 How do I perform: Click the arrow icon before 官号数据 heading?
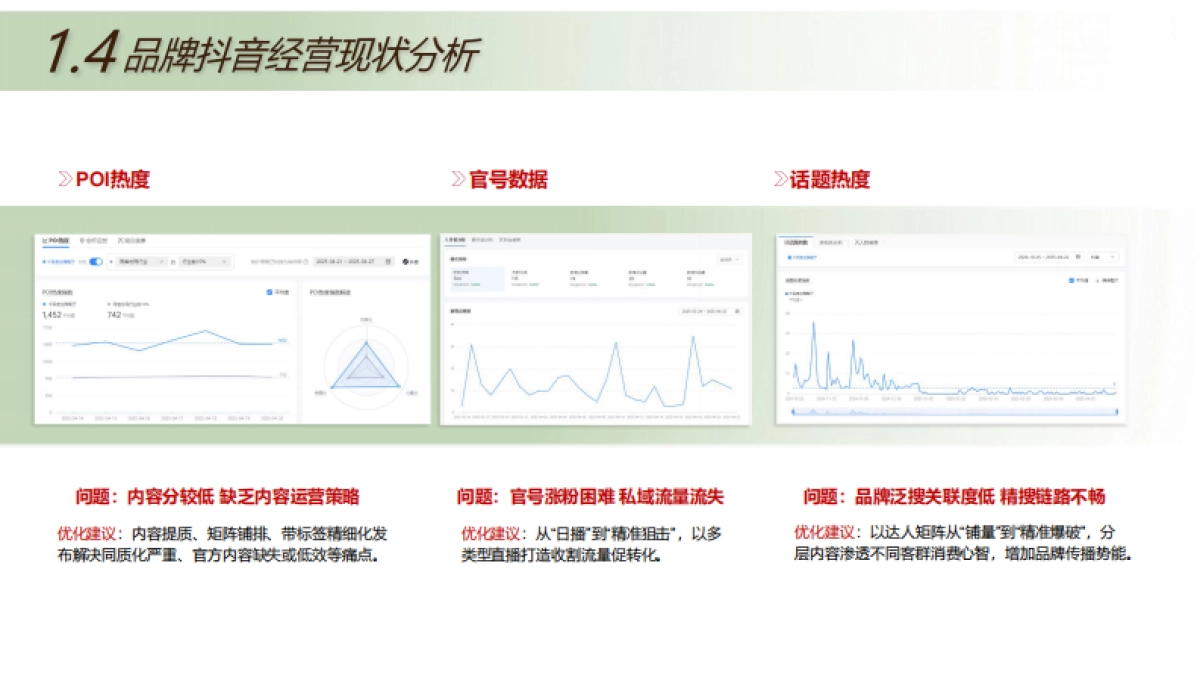459,180
